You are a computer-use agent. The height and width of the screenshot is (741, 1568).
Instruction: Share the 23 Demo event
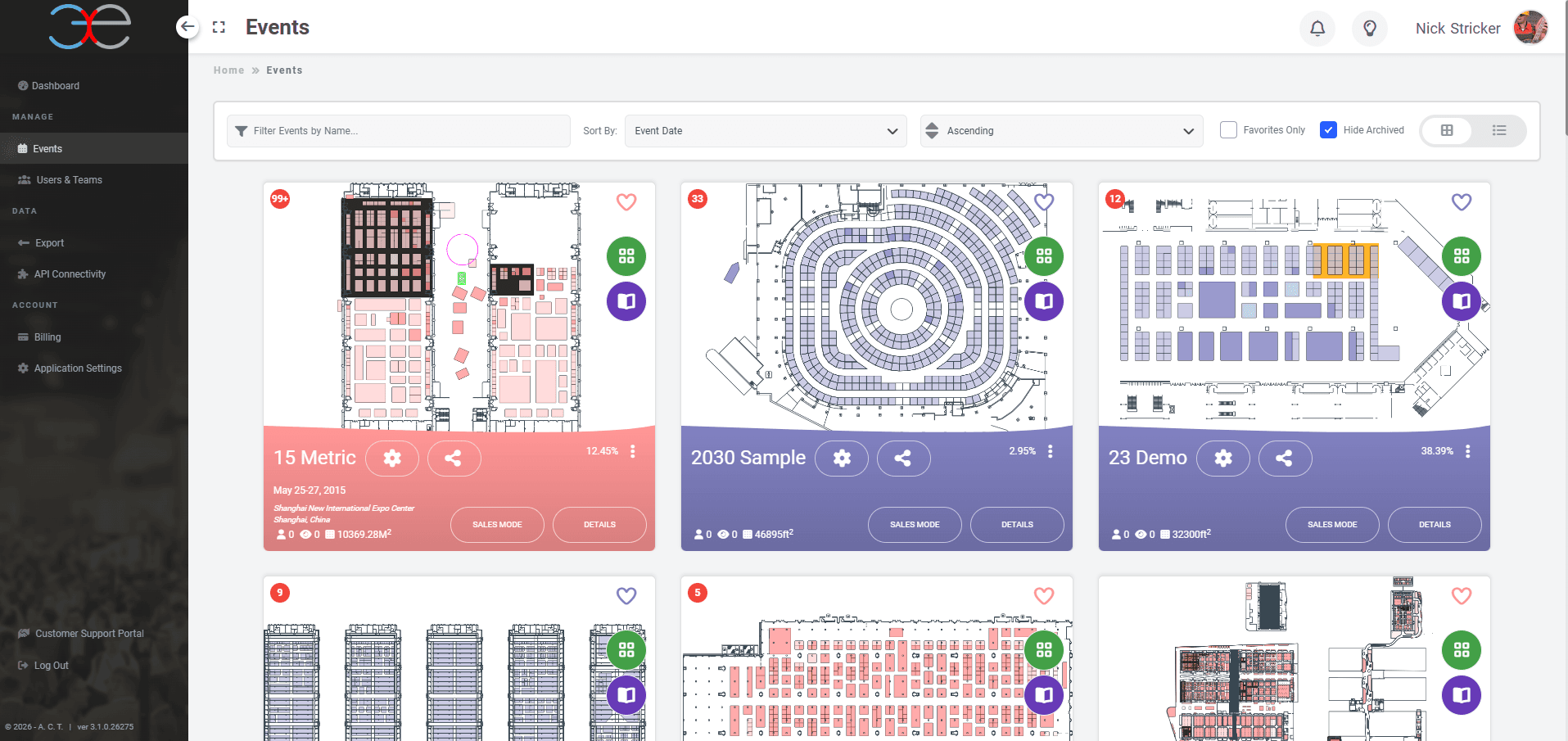tap(1285, 459)
